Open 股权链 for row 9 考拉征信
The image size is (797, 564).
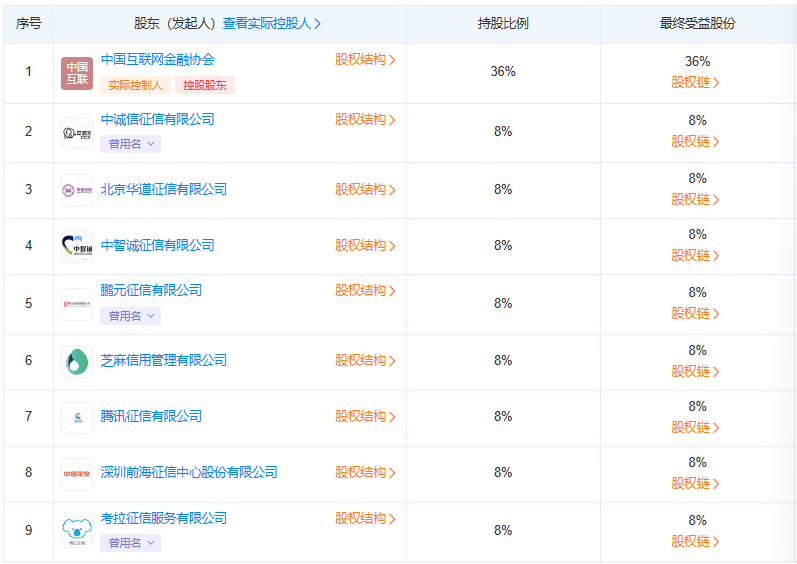695,541
